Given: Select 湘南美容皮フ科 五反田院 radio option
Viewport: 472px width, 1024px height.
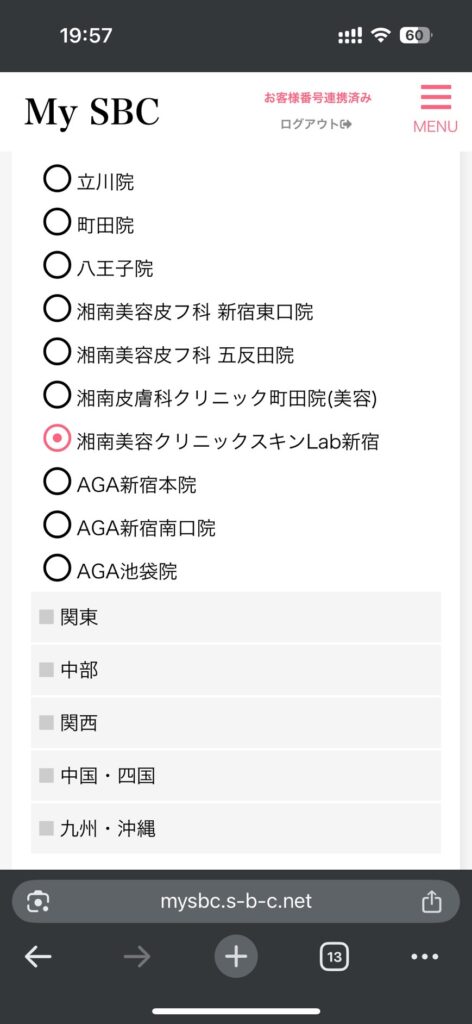Looking at the screenshot, I should tap(57, 353).
